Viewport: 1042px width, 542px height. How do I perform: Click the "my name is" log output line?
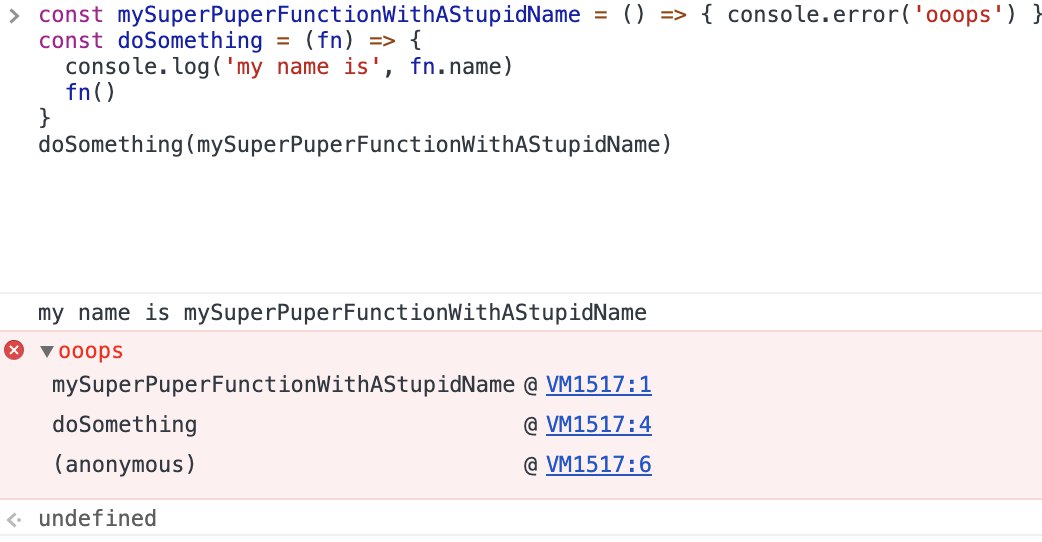[342, 313]
